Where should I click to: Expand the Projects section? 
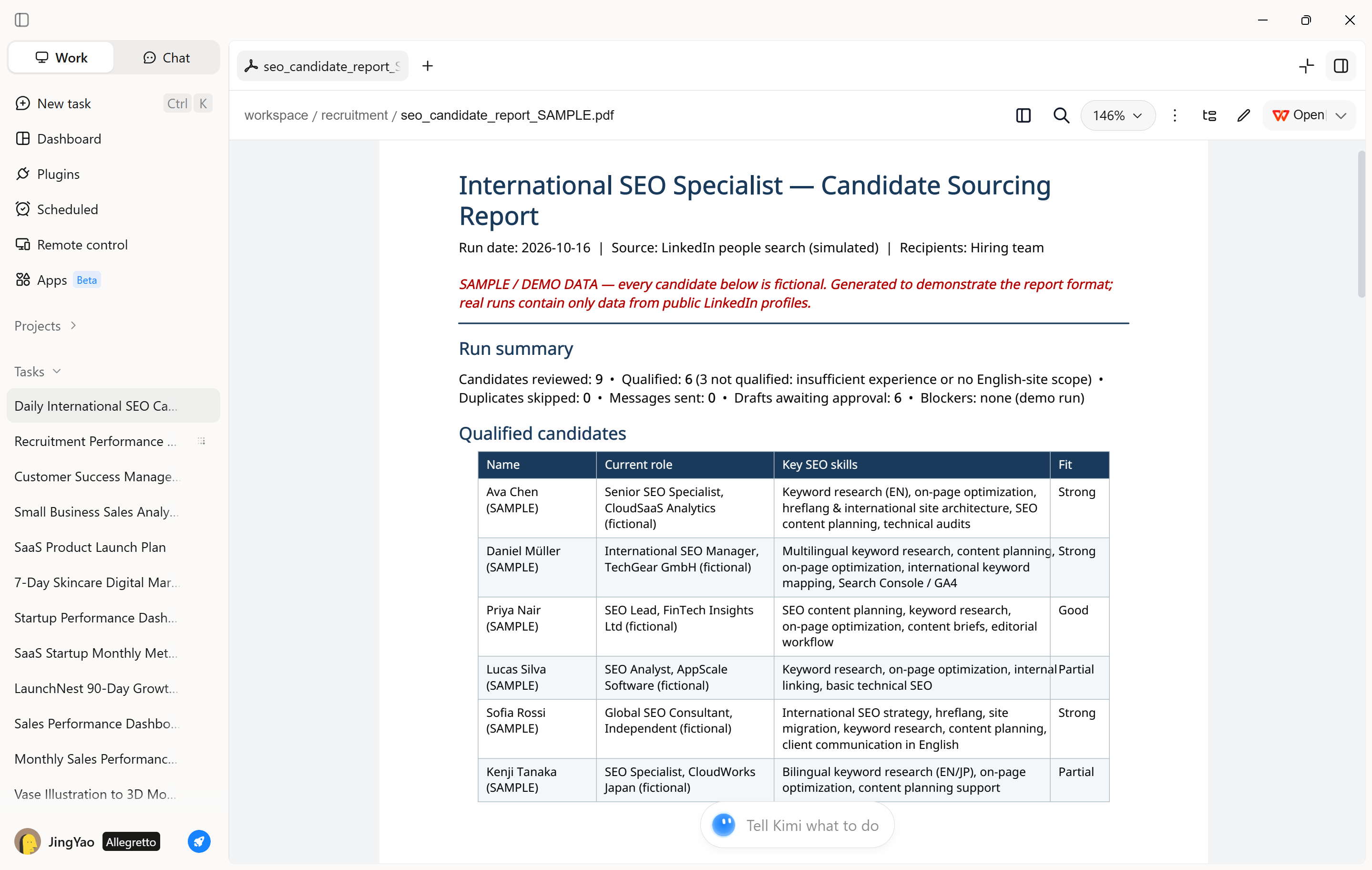tap(46, 326)
